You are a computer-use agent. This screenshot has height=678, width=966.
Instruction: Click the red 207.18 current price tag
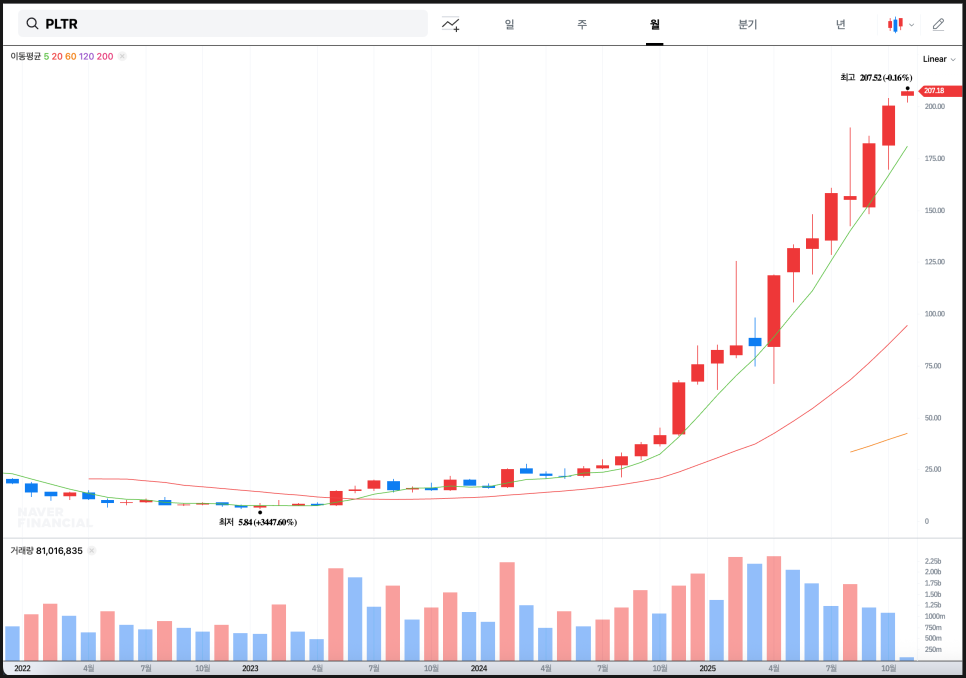coord(933,91)
